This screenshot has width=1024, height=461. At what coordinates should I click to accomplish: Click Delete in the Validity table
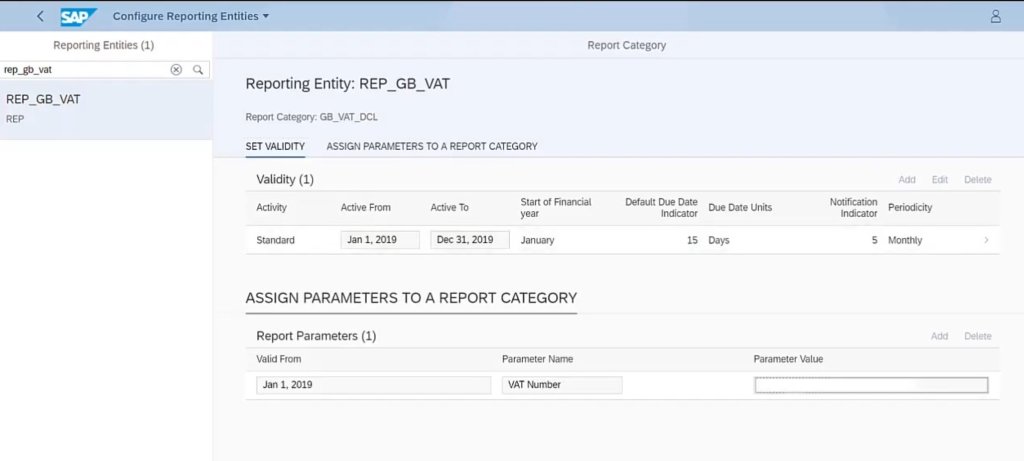(977, 180)
